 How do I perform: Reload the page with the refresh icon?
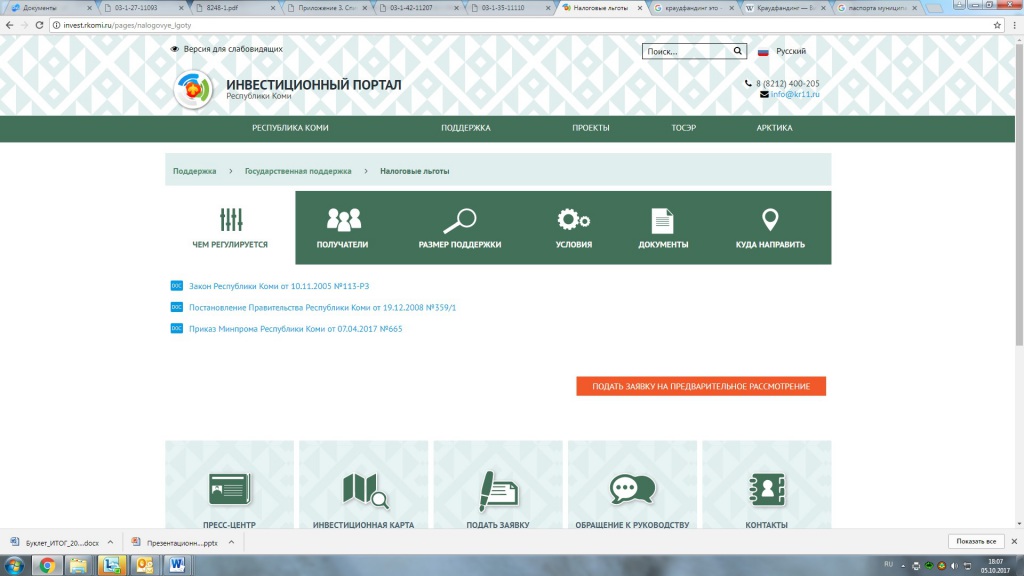[x=39, y=25]
